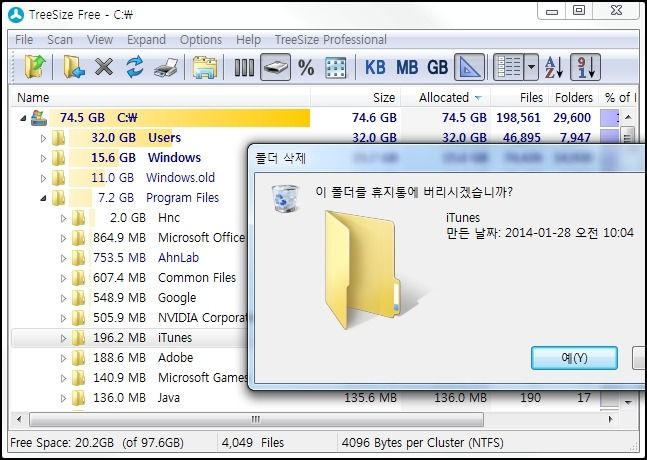This screenshot has width=647, height=460.
Task: Click the 198,561 files value for C:\
Action: (518, 118)
